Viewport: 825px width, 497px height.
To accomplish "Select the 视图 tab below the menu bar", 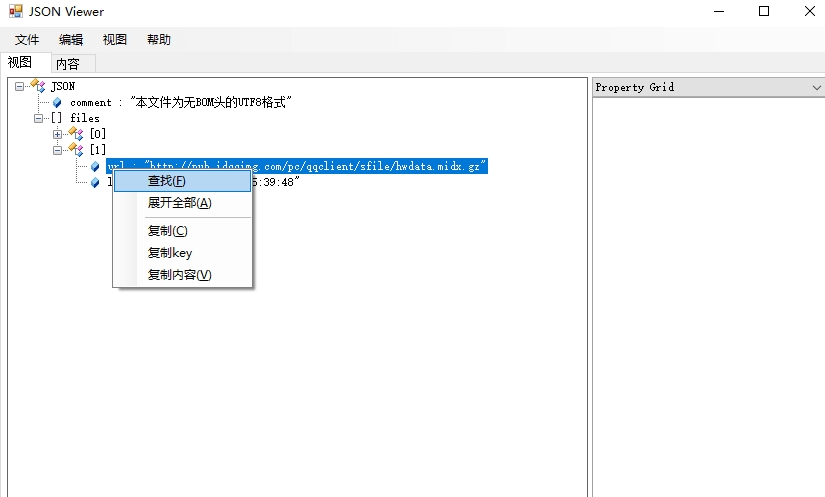I will click(x=26, y=62).
